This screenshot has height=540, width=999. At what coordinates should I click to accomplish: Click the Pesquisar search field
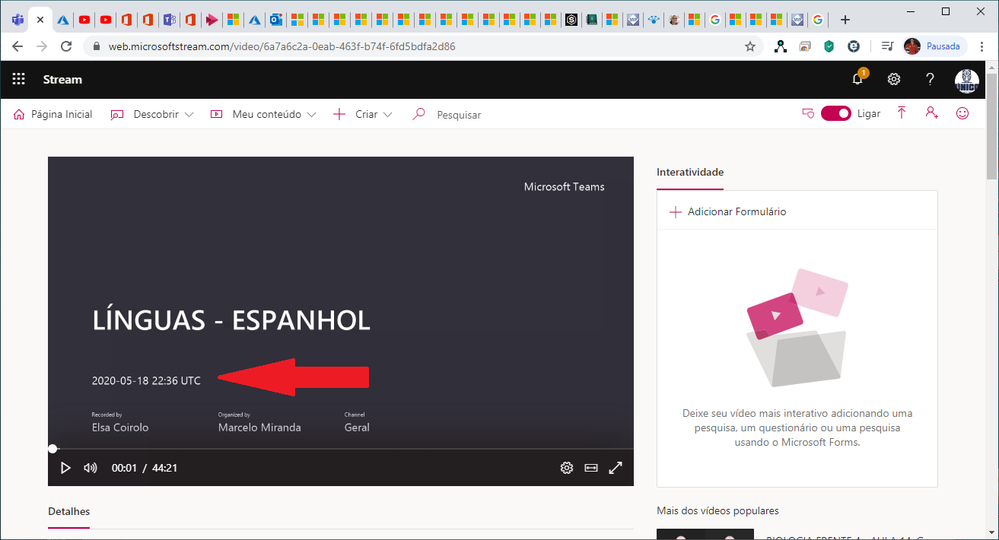459,115
